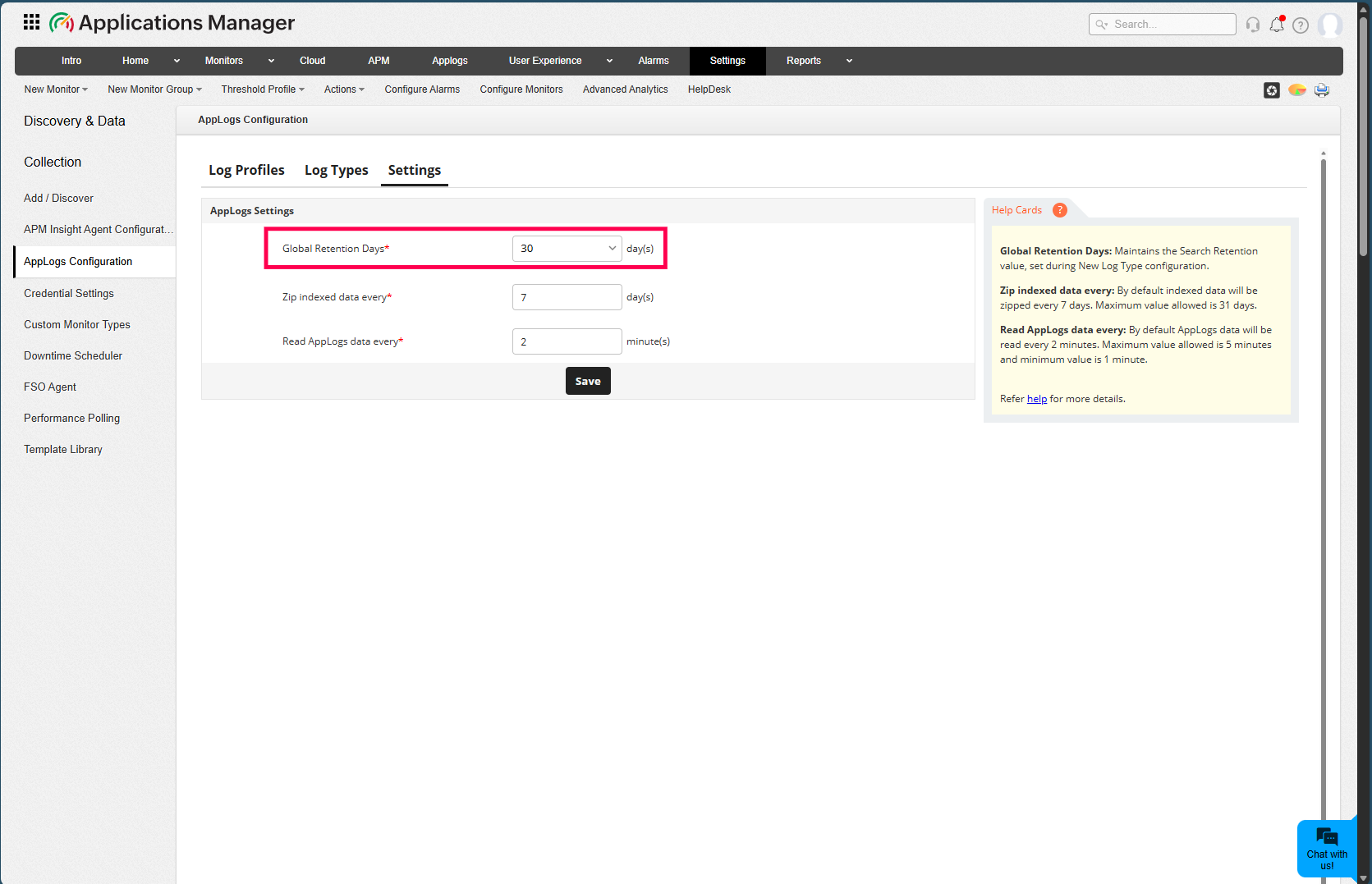Click the Read AppLogs data every field

click(567, 341)
